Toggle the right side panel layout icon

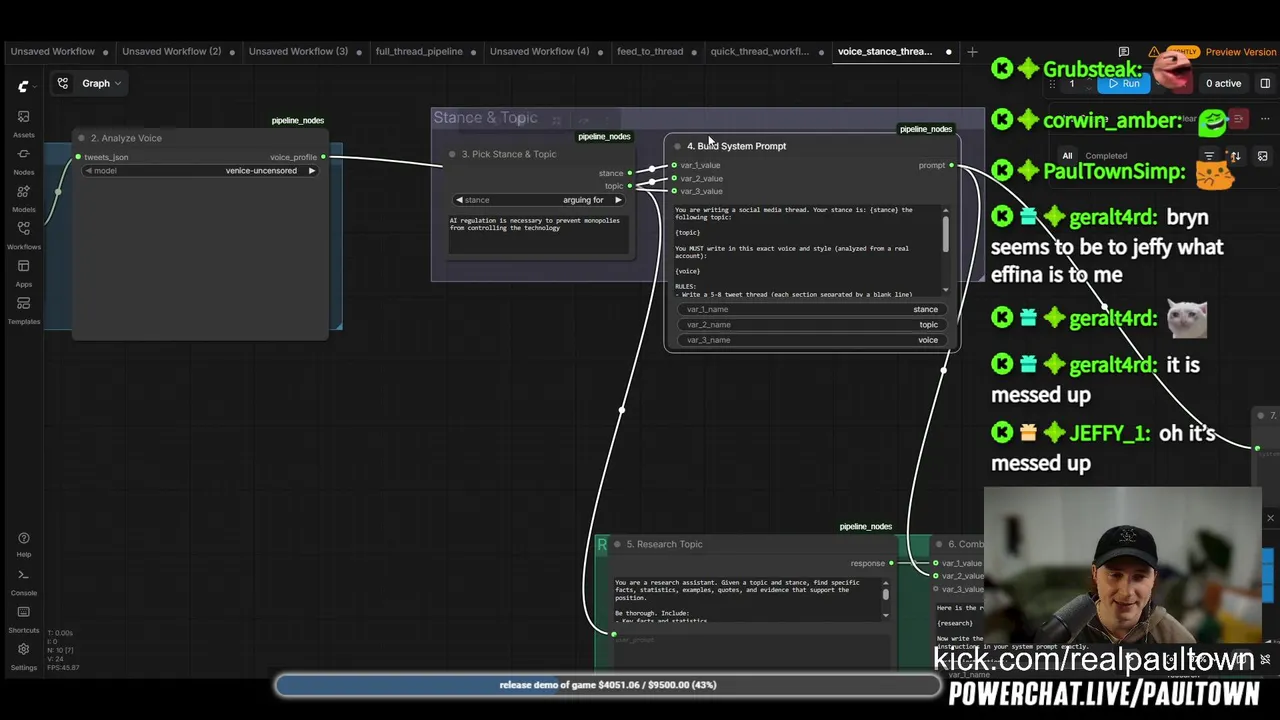(1265, 83)
